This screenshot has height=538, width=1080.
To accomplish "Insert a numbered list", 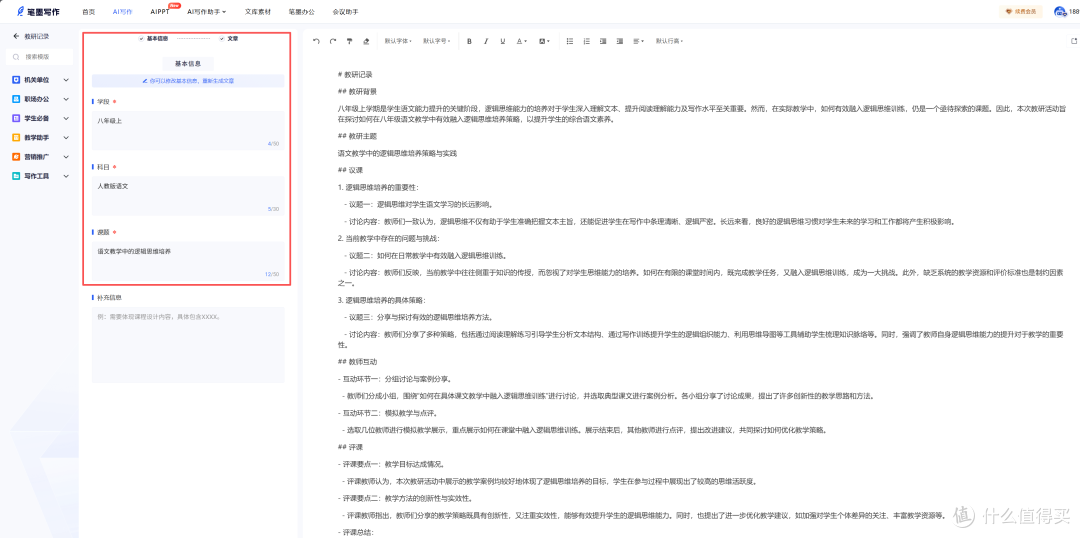I will [586, 41].
